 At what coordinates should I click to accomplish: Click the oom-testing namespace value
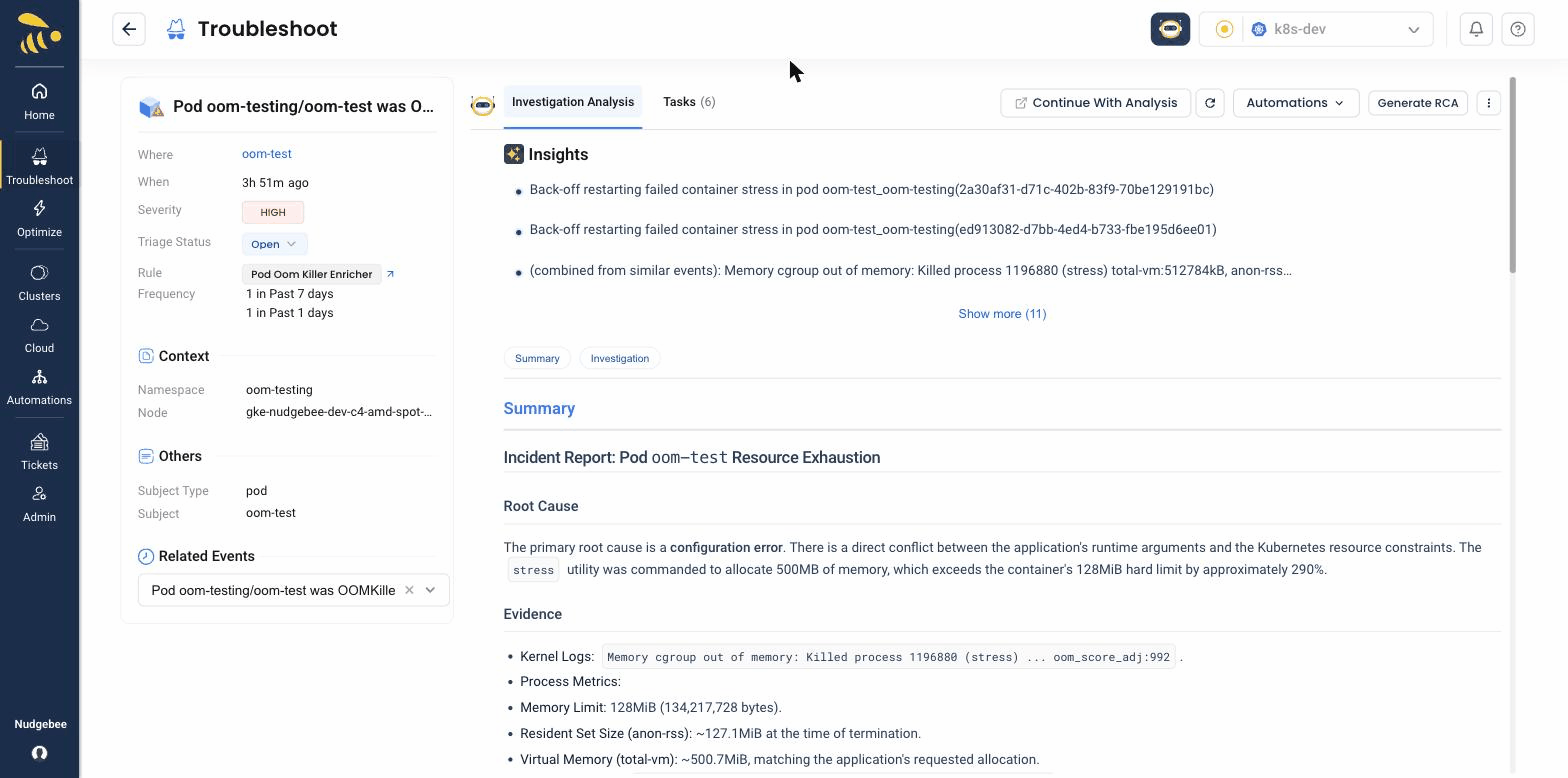point(279,390)
